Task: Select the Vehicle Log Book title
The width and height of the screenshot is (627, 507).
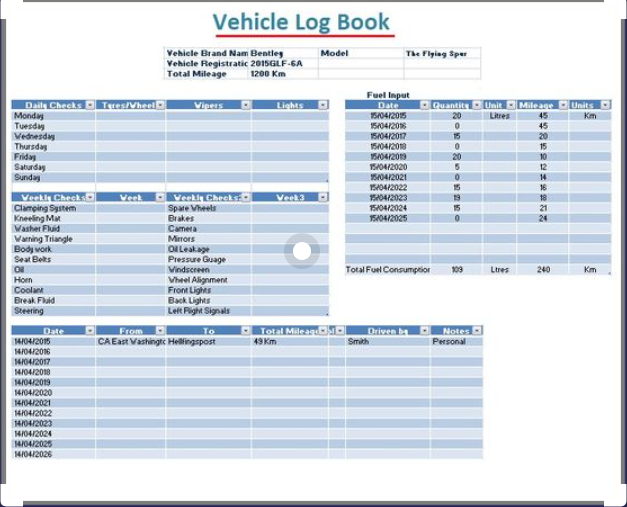Action: pyautogui.click(x=301, y=22)
